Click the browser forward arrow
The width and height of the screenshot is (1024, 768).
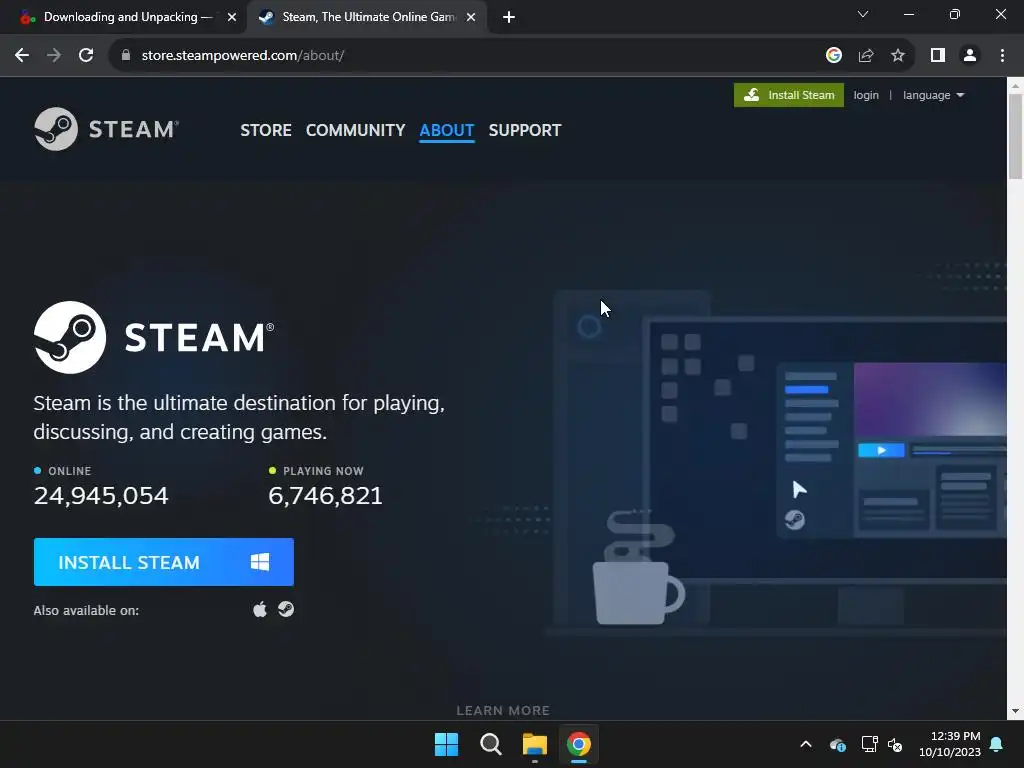(x=54, y=56)
